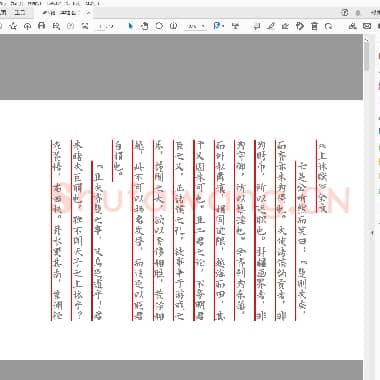Click the vertical scrollbar thumb
The height and width of the screenshot is (380, 380).
(x=367, y=57)
